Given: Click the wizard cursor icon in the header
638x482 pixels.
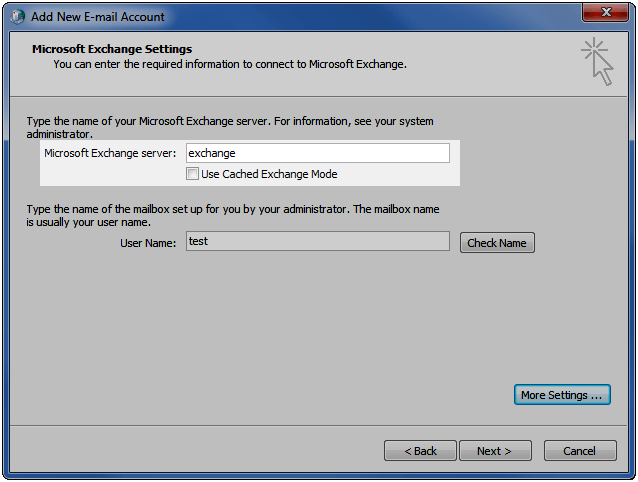Looking at the screenshot, I should pyautogui.click(x=597, y=61).
